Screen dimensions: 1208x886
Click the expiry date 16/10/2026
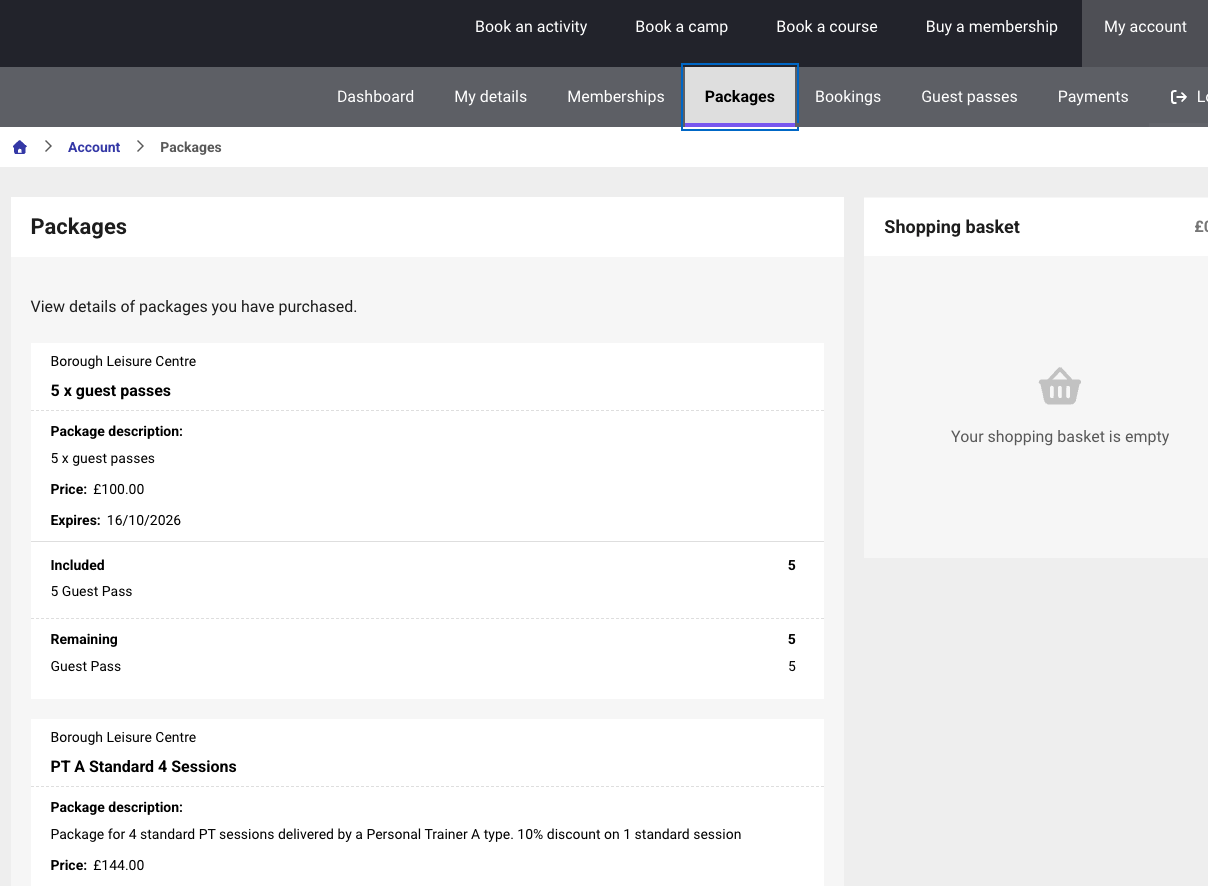(x=144, y=521)
